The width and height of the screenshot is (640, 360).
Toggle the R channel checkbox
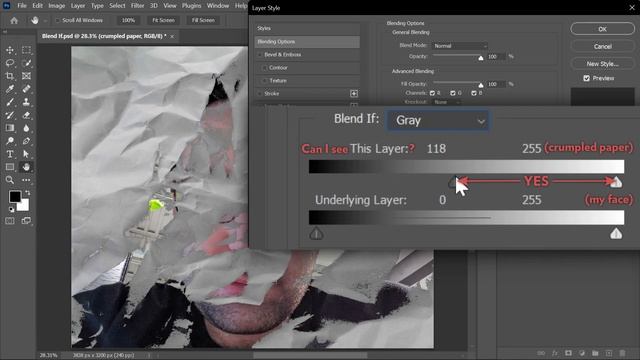(432, 93)
